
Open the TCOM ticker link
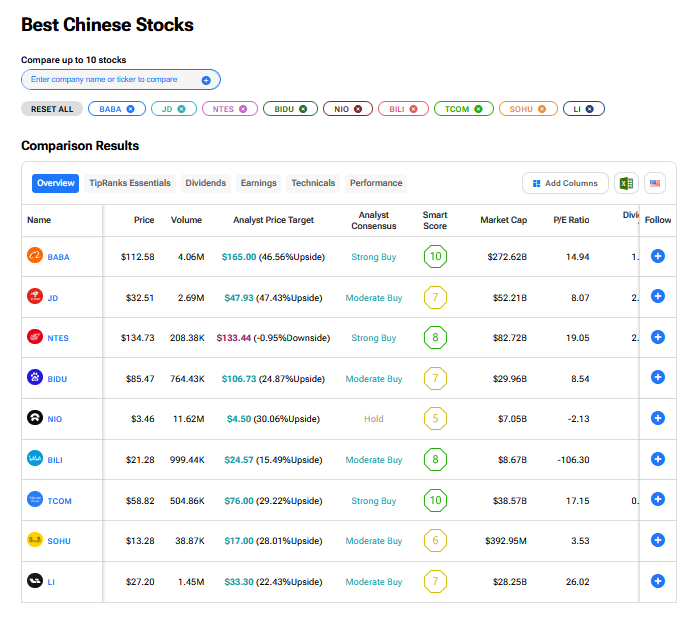pyautogui.click(x=59, y=501)
